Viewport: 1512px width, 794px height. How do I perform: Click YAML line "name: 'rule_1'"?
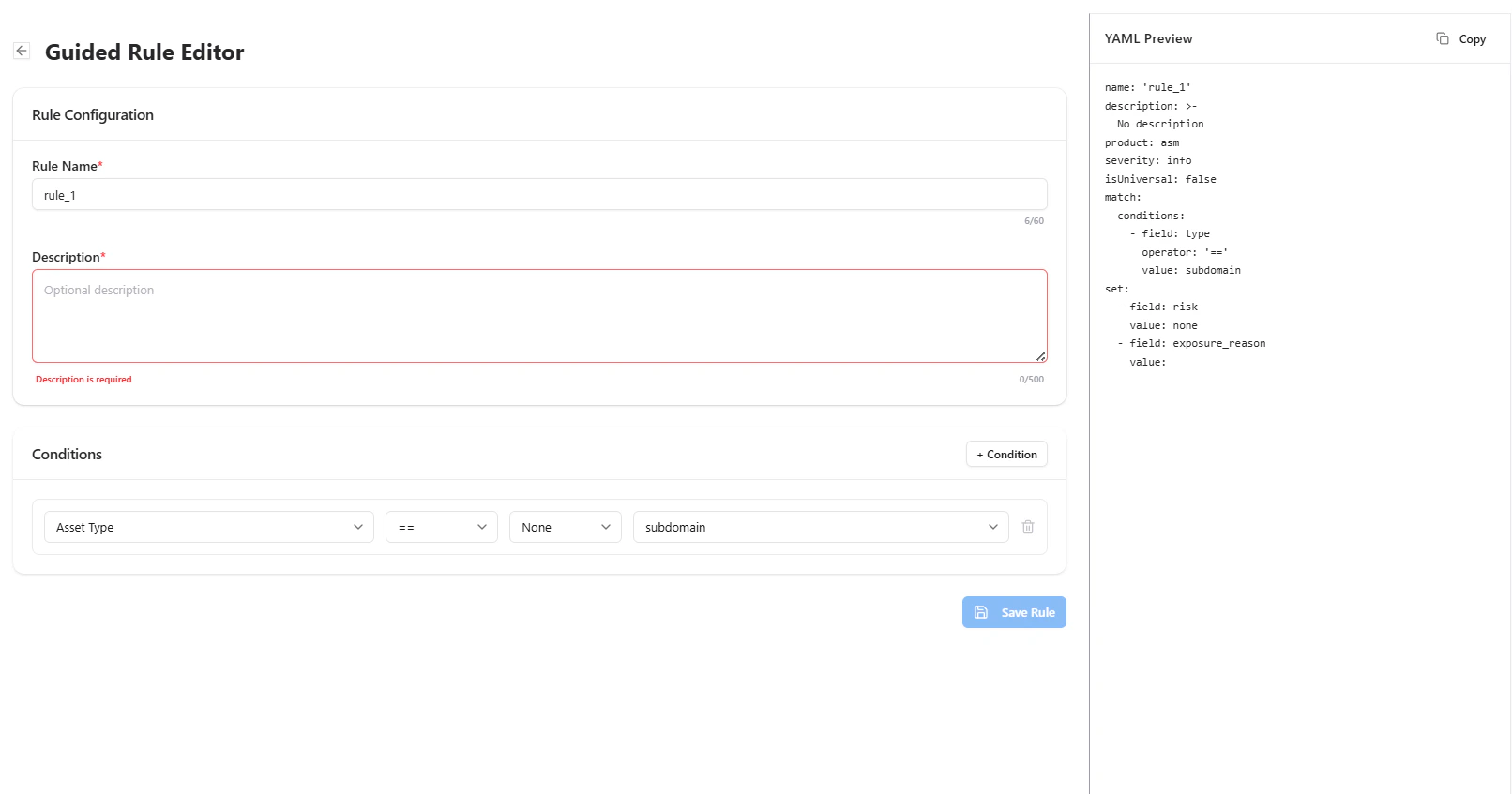1148,87
